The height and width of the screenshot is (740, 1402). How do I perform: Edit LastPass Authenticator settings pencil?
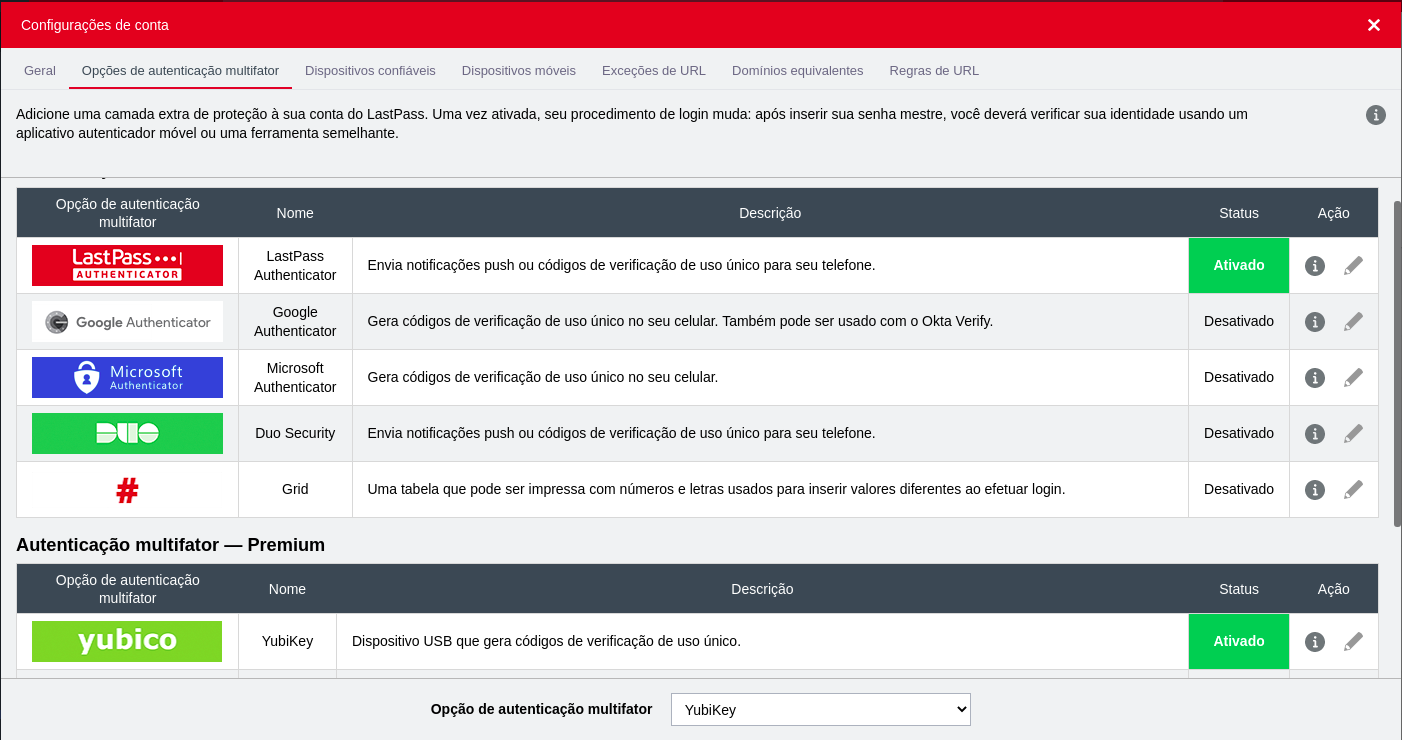pos(1353,266)
